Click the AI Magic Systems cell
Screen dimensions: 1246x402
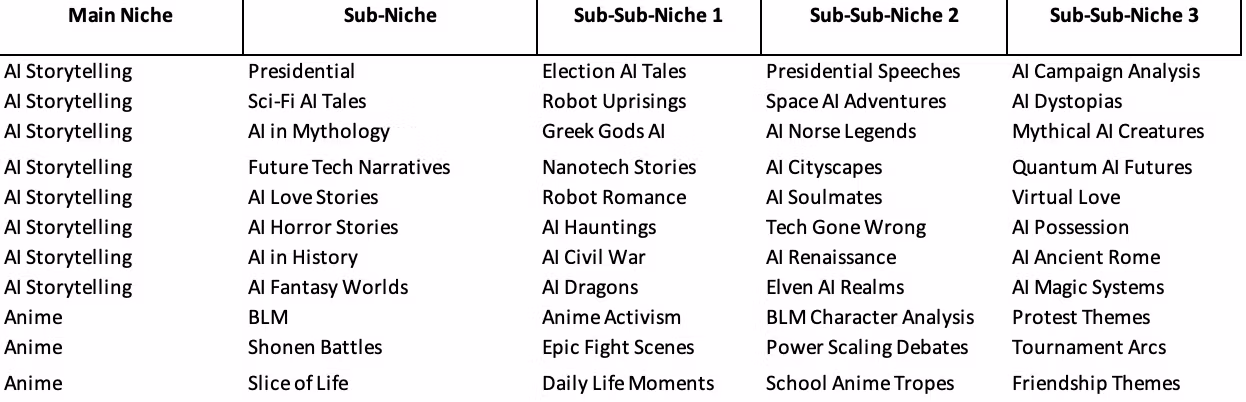[x=1088, y=288]
